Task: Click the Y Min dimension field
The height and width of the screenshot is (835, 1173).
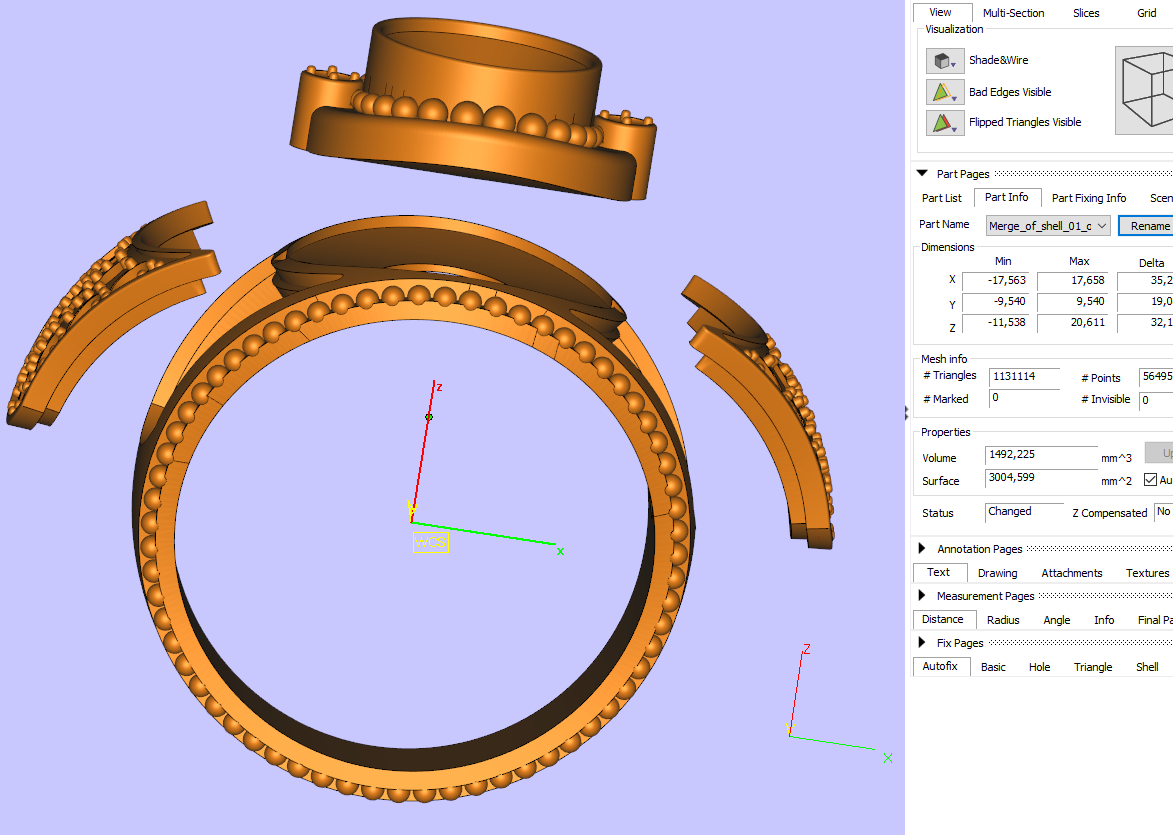Action: click(x=995, y=302)
